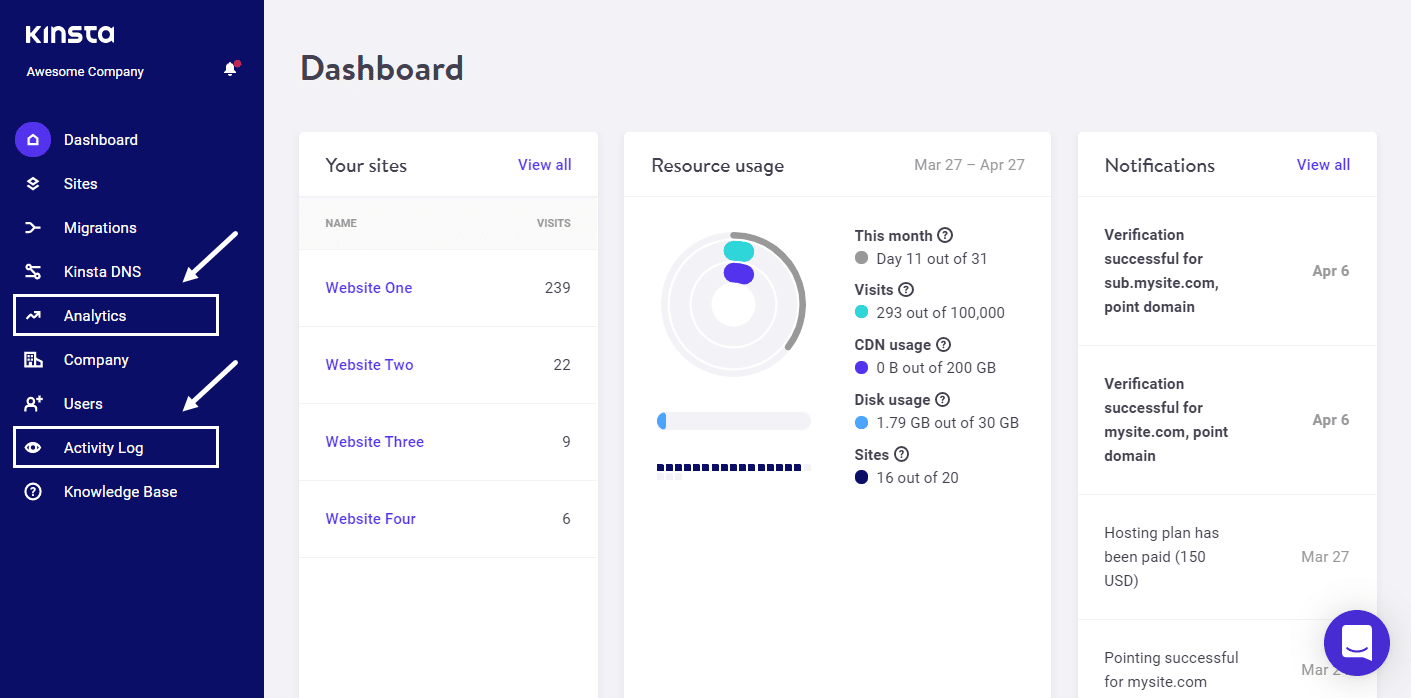
Task: Click the Users add-person icon
Action: point(33,403)
